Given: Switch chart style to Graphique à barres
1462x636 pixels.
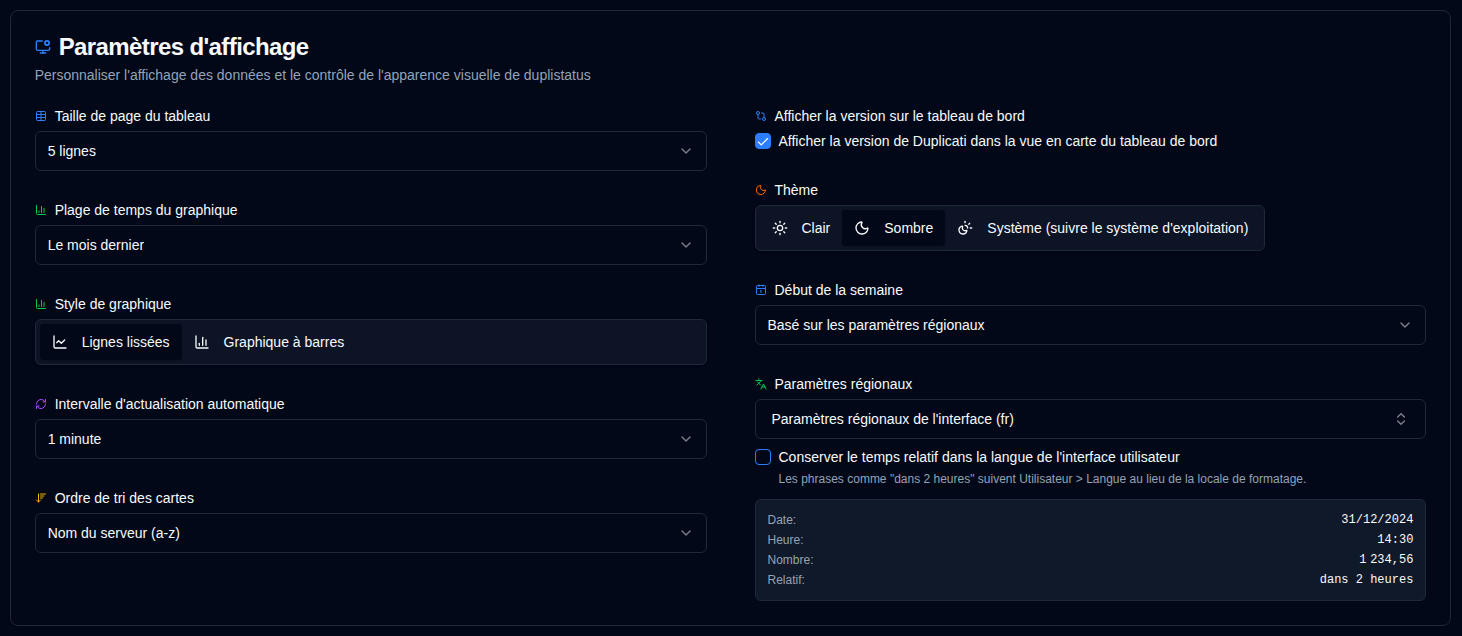Looking at the screenshot, I should 269,342.
